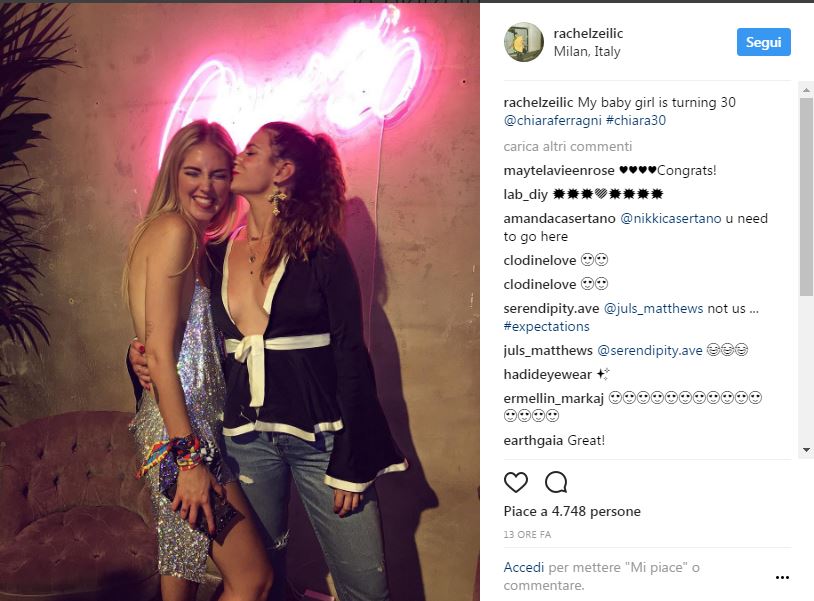Open the three-dot more options menu
The width and height of the screenshot is (814, 601).
pyautogui.click(x=782, y=577)
